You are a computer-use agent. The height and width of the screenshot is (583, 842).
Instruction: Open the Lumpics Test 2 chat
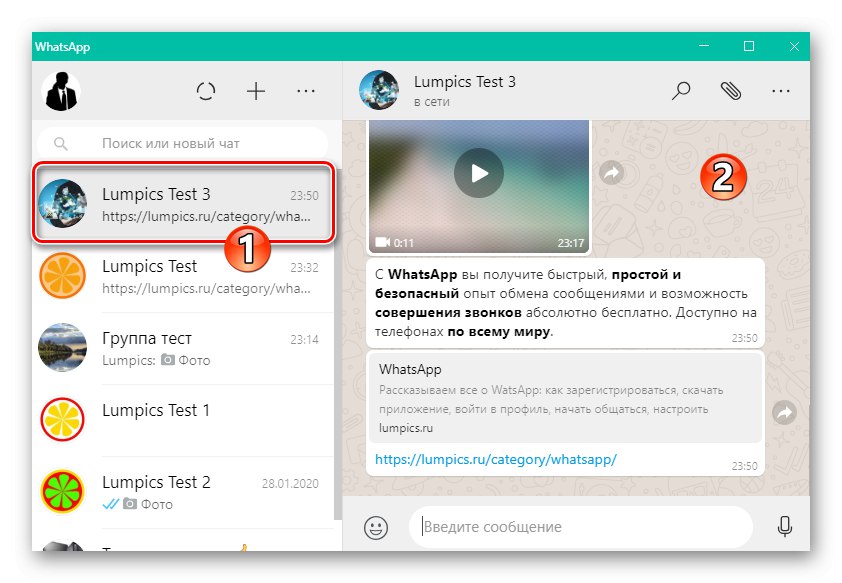coord(183,492)
